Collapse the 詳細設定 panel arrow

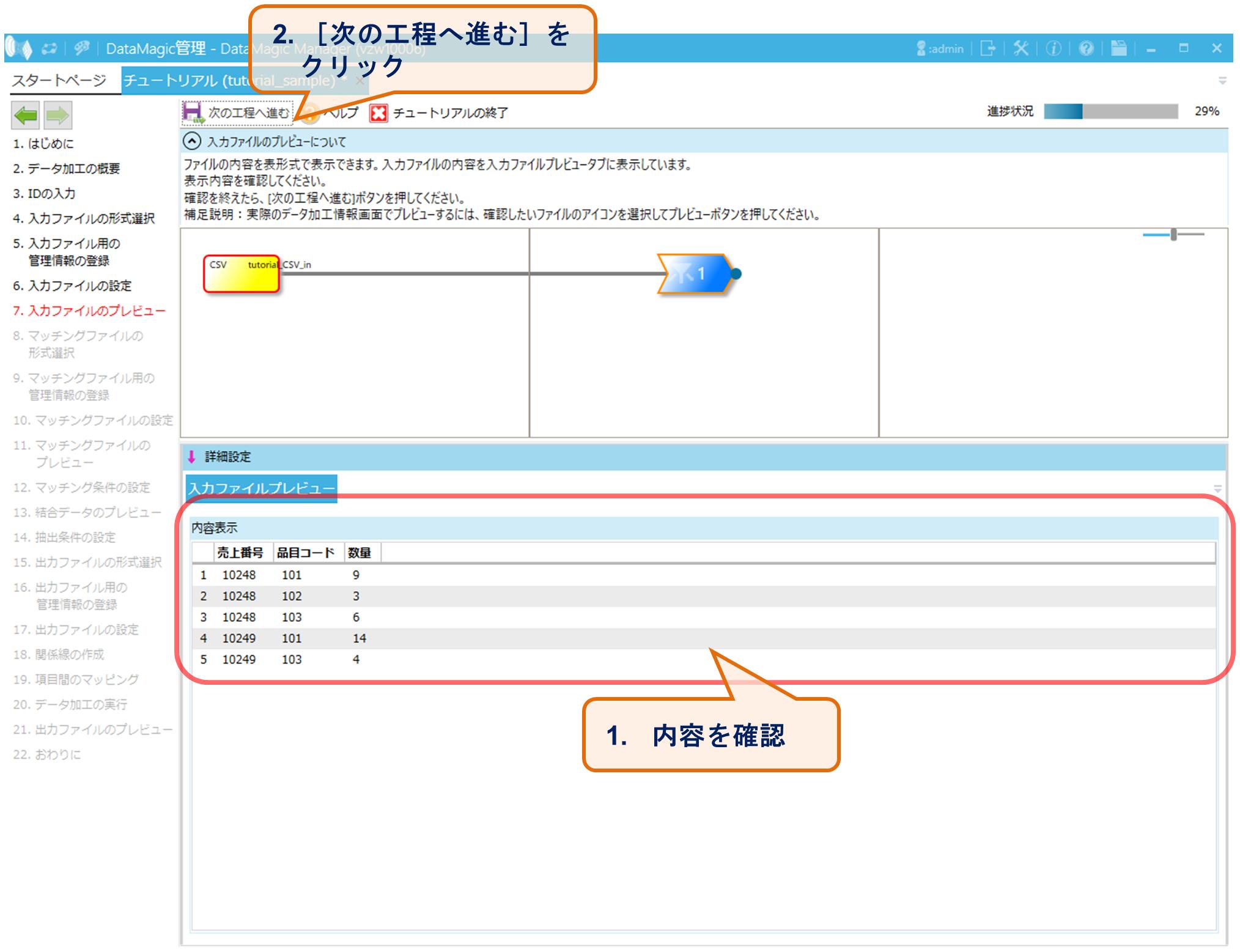point(191,457)
